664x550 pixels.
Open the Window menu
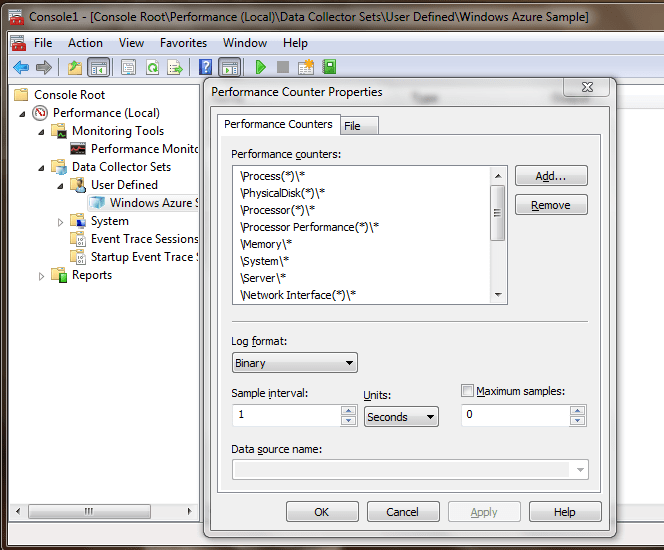[245, 43]
